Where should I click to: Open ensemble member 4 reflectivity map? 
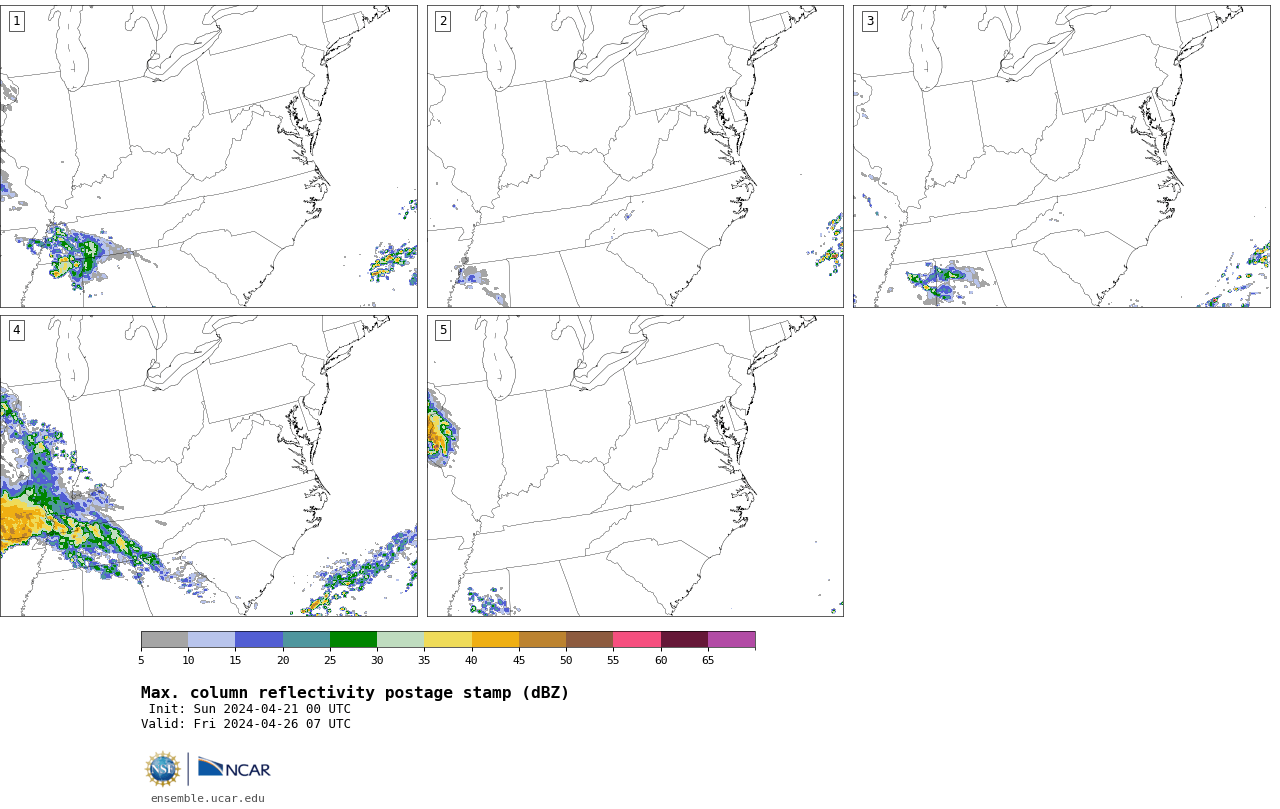click(x=208, y=466)
